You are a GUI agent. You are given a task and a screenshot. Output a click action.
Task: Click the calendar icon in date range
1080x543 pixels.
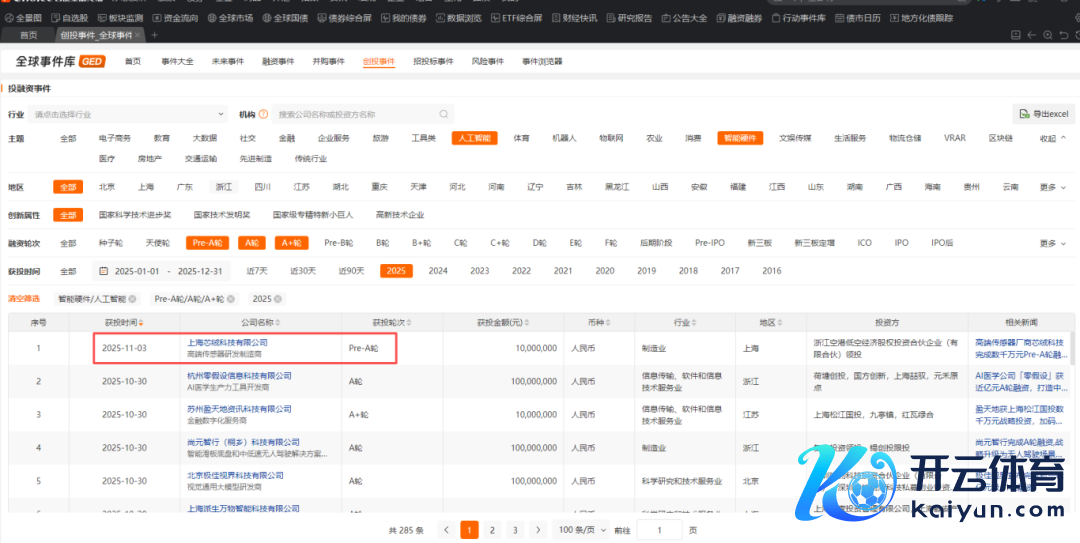pyautogui.click(x=103, y=271)
